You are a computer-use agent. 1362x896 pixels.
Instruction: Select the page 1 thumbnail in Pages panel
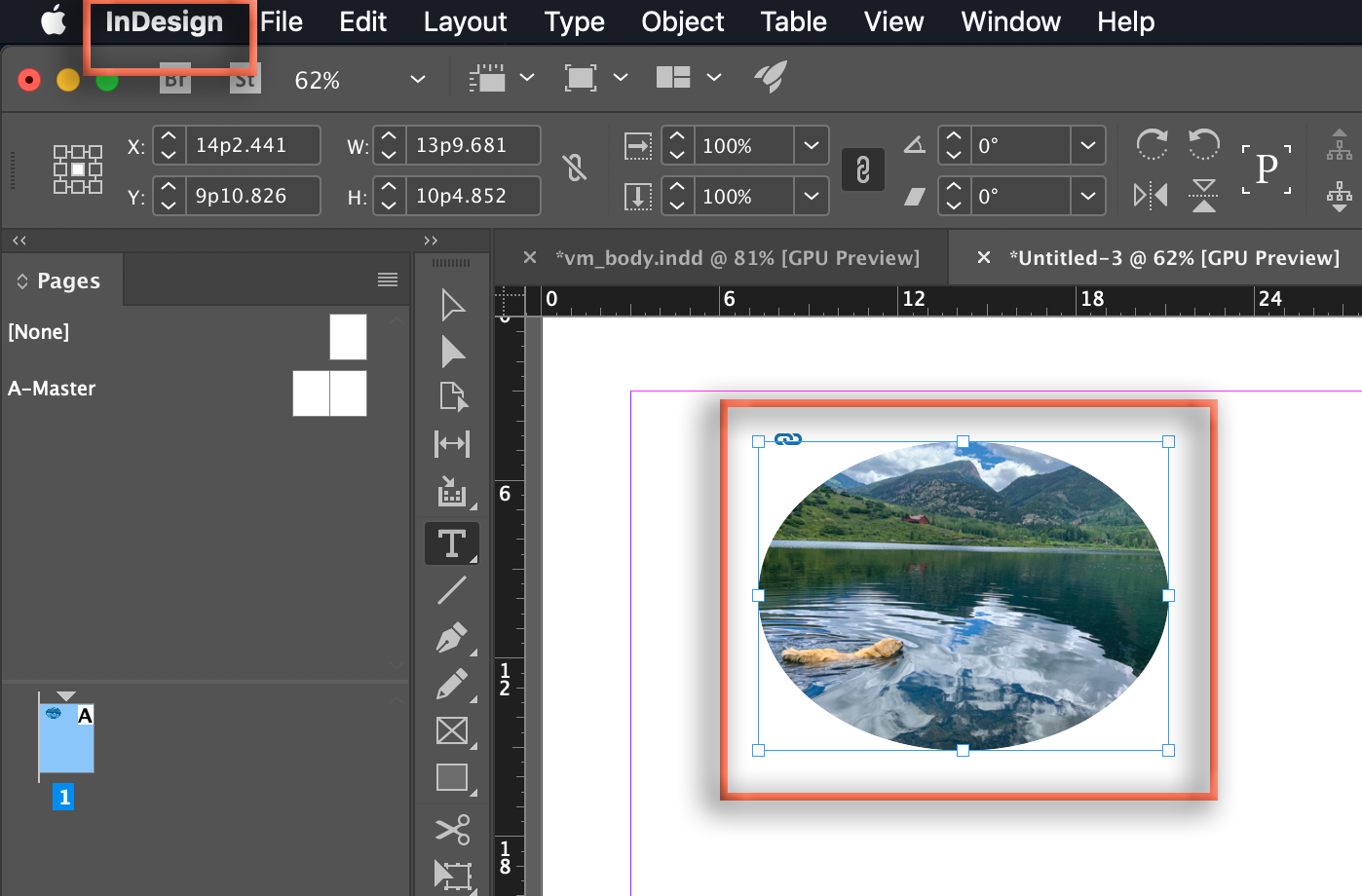click(x=65, y=737)
